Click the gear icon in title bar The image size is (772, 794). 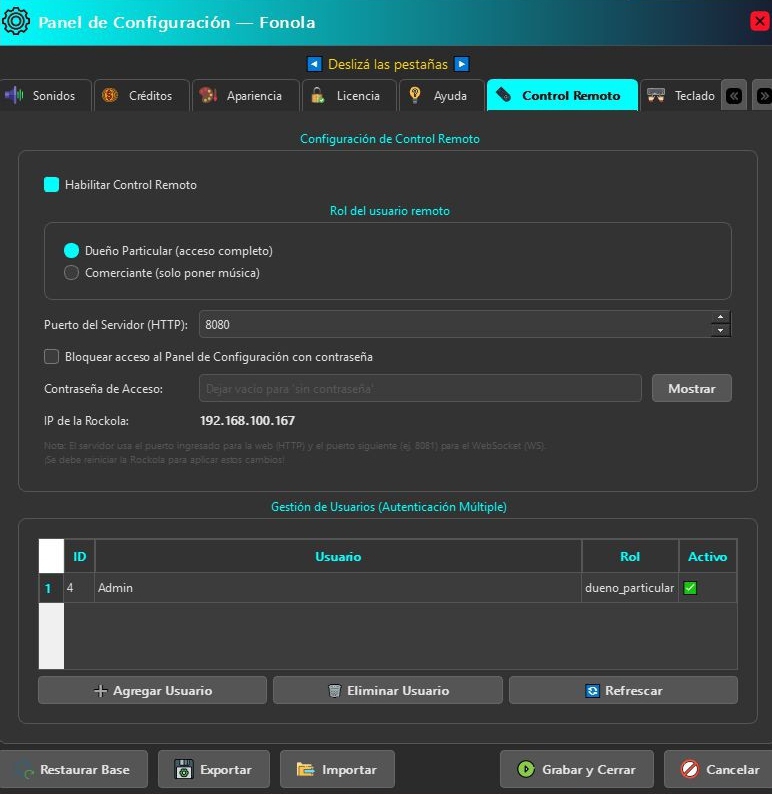pos(16,21)
